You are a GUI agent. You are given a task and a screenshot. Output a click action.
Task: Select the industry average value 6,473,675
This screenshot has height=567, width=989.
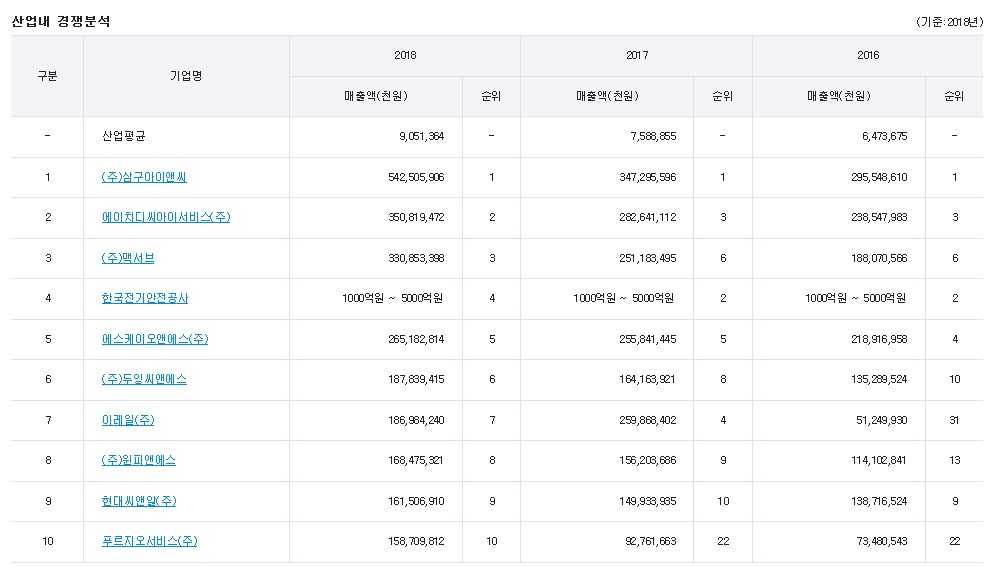coord(884,136)
